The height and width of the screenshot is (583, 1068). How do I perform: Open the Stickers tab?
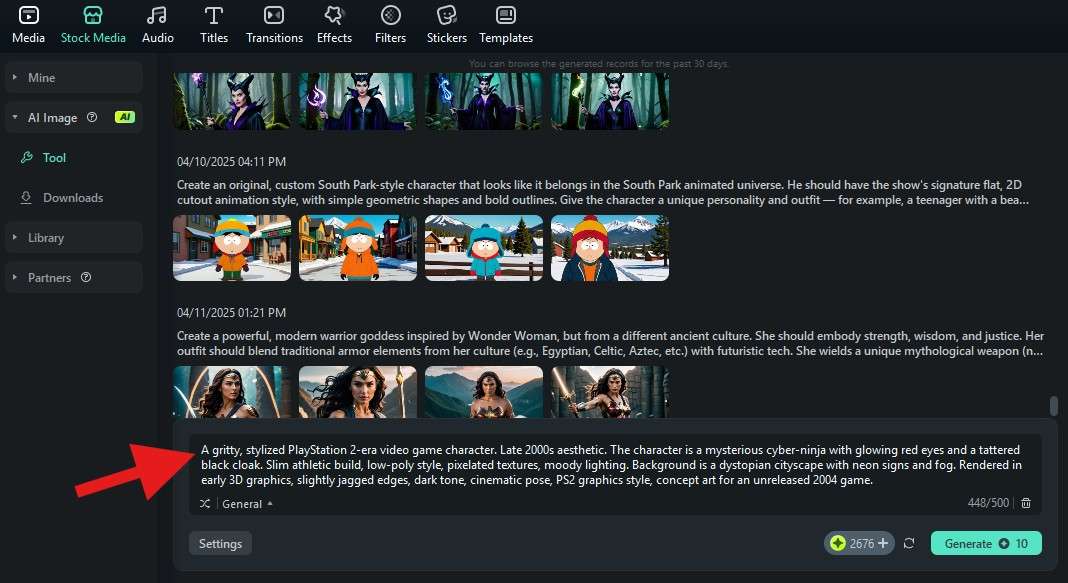click(x=447, y=25)
